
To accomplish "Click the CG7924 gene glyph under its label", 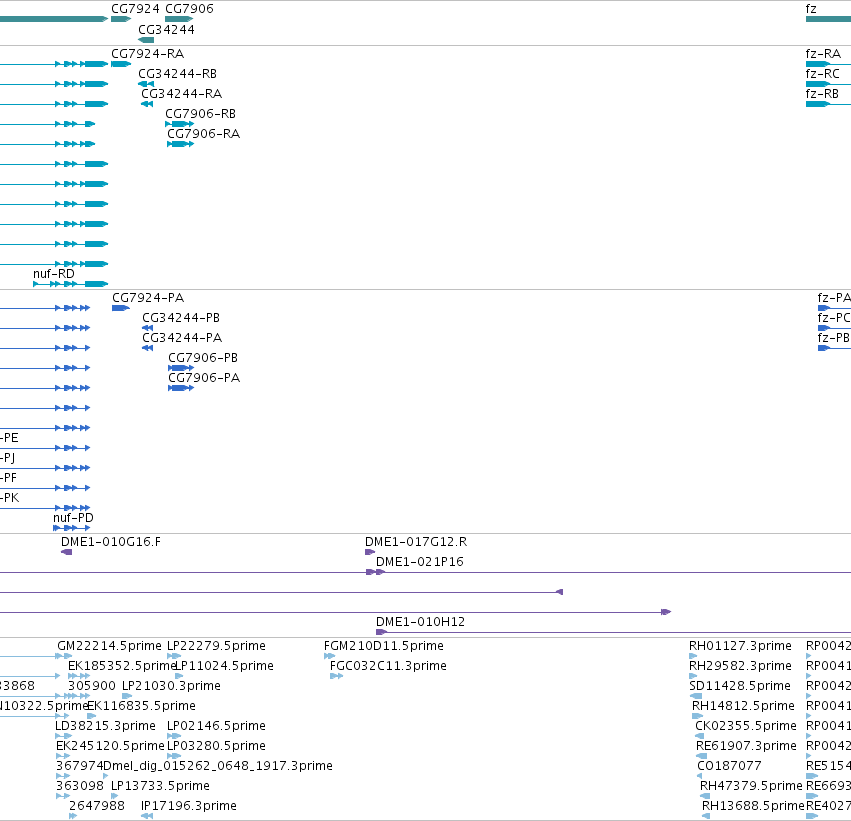I will (x=121, y=20).
